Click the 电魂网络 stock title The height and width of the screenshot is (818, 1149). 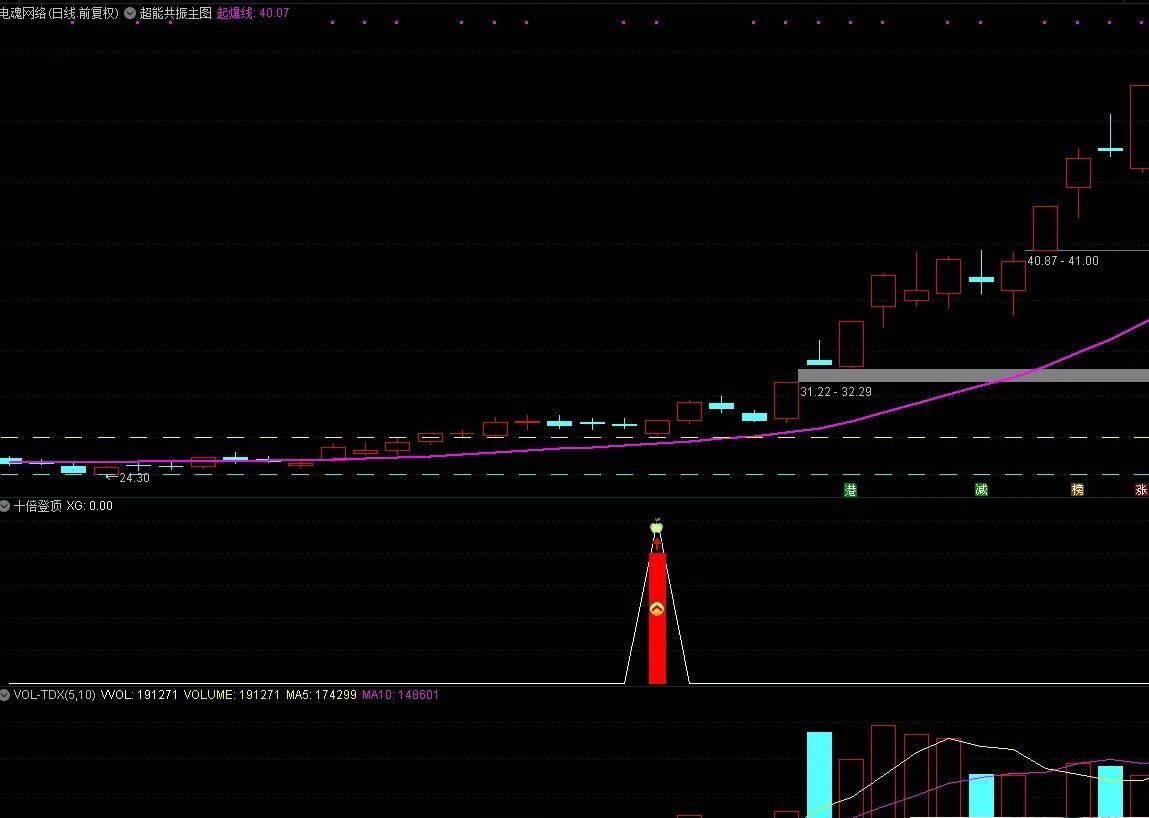(x=60, y=13)
